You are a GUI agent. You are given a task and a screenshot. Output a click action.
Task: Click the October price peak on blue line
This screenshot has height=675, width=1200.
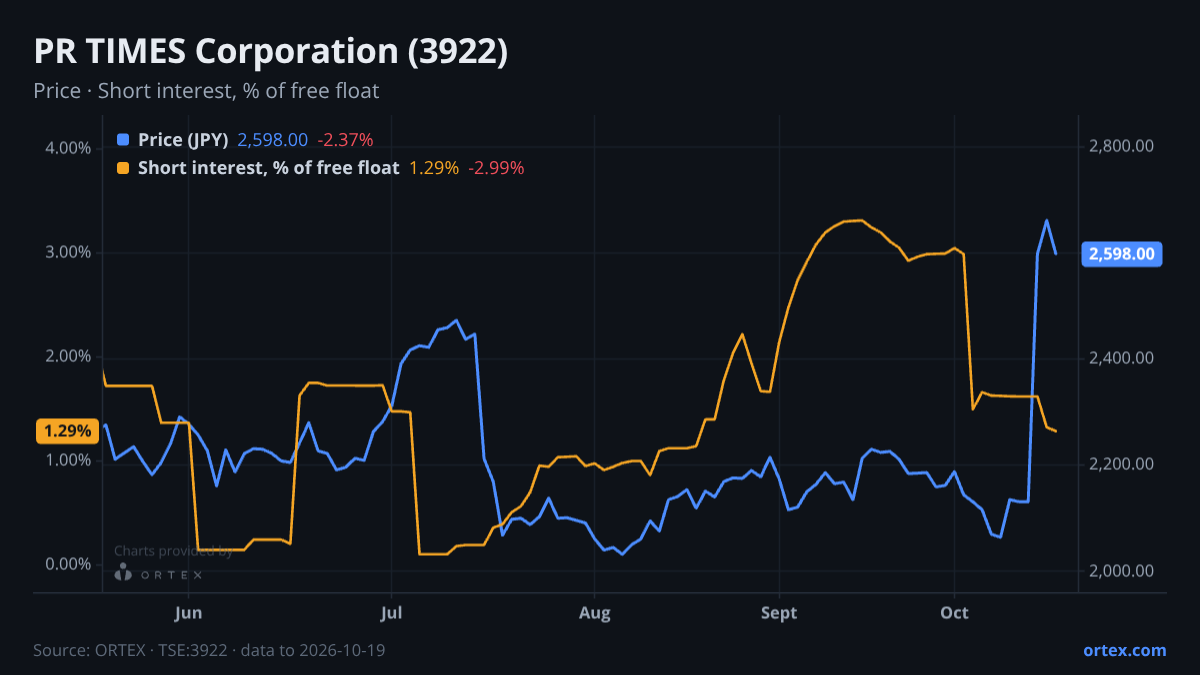click(x=1047, y=221)
